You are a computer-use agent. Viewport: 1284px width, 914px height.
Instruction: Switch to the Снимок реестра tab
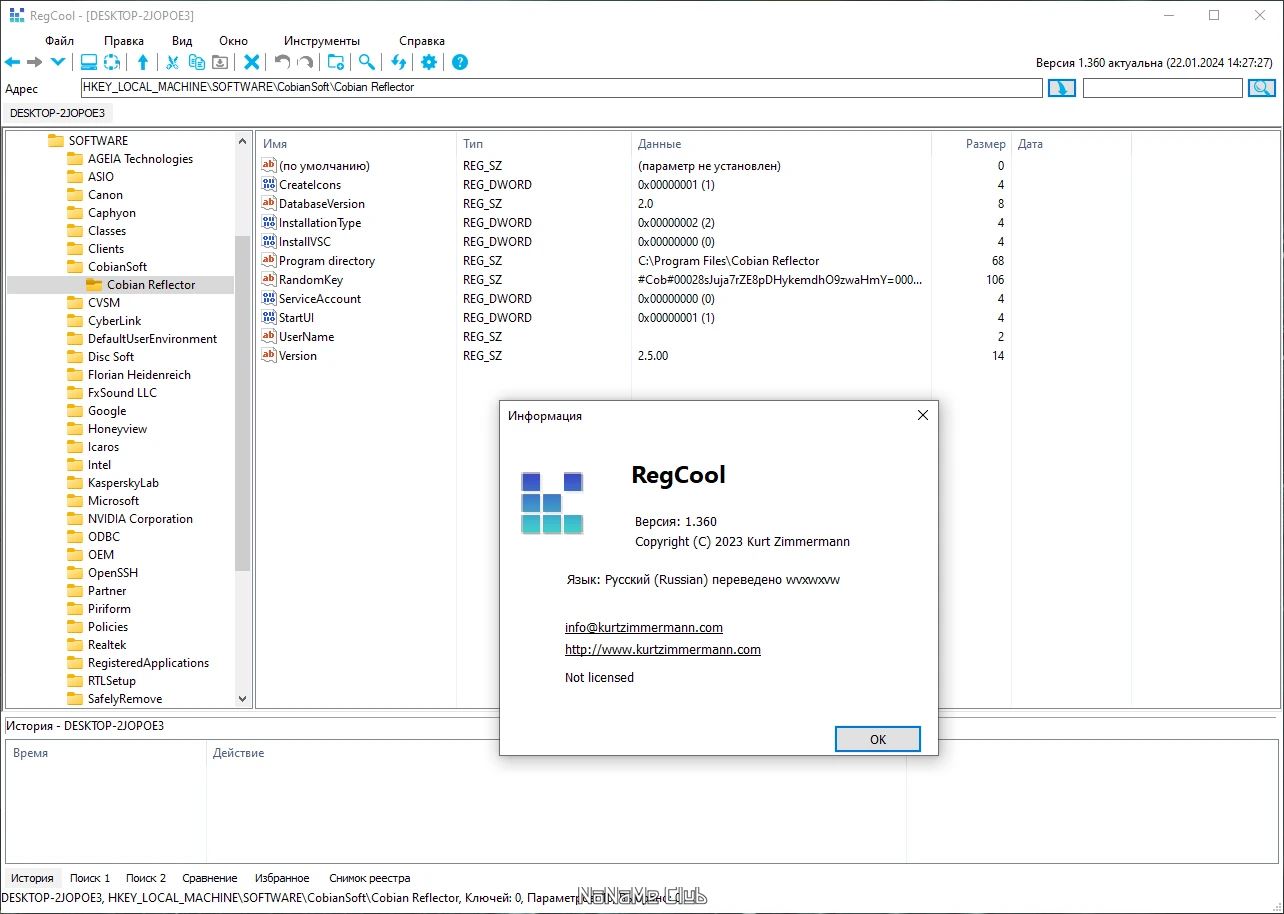click(x=370, y=878)
